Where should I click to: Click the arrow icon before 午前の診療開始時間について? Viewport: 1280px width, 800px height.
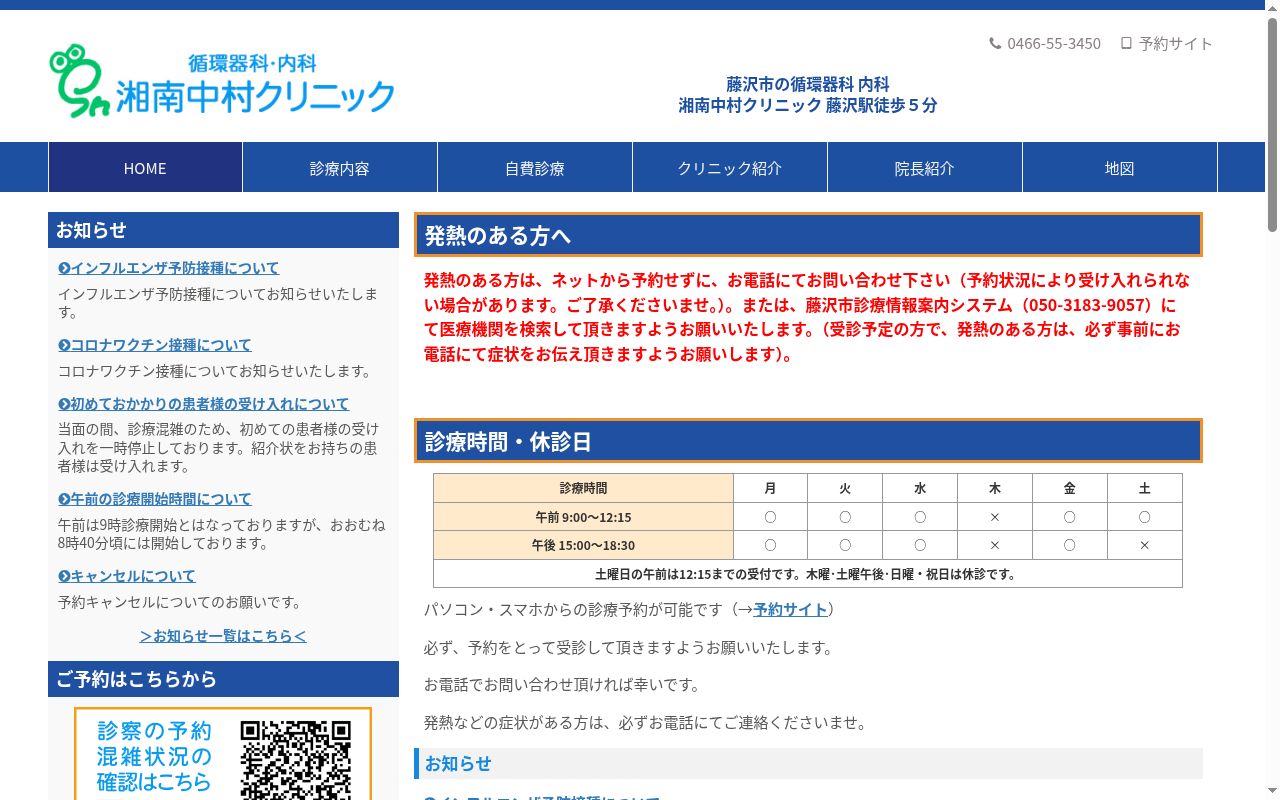[64, 499]
